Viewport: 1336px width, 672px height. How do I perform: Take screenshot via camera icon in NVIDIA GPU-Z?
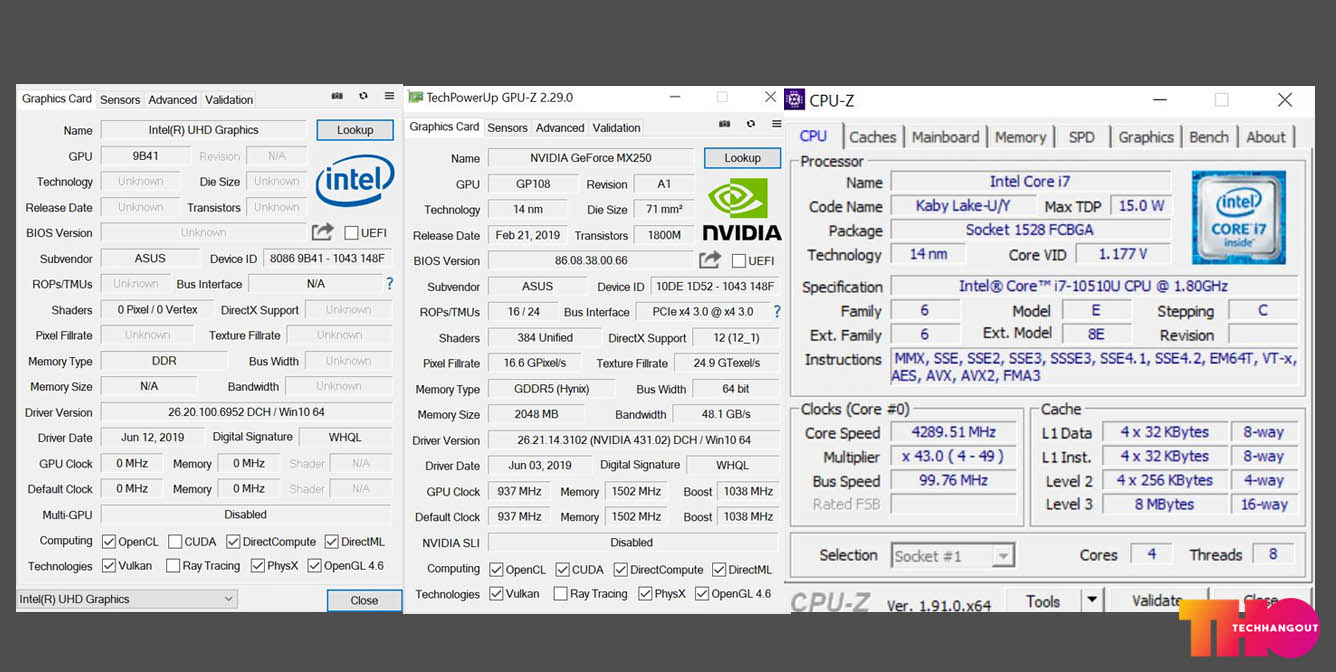pos(724,124)
